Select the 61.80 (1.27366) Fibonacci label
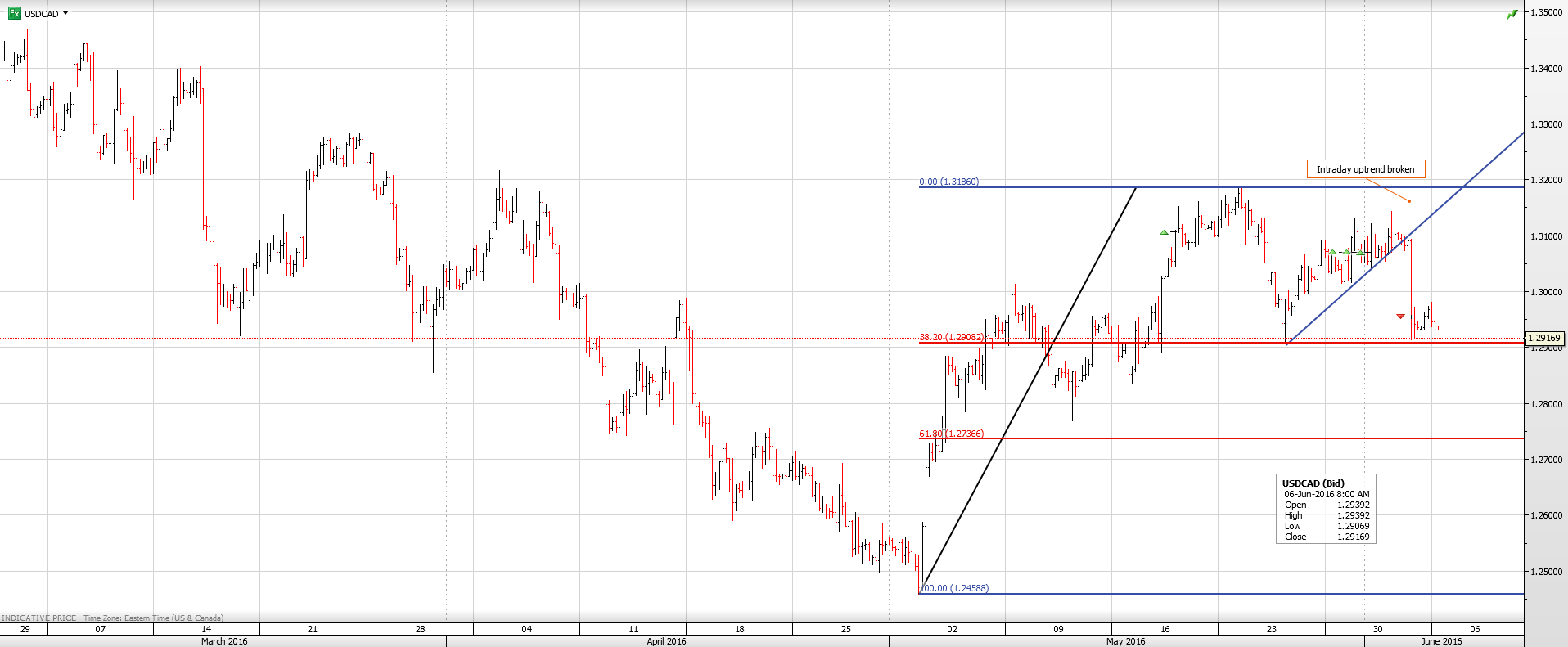 [x=951, y=434]
